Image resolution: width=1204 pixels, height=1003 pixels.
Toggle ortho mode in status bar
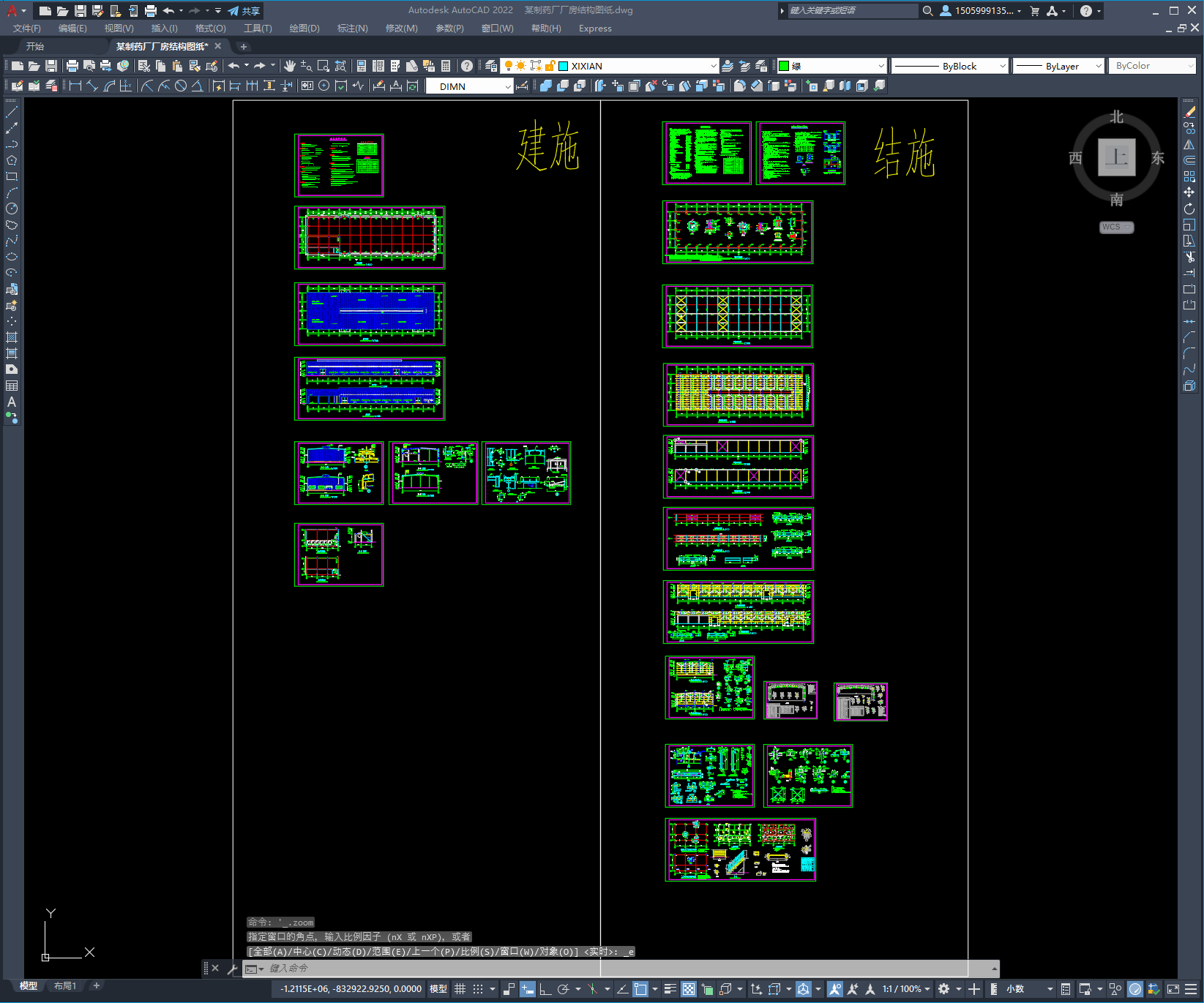(545, 989)
